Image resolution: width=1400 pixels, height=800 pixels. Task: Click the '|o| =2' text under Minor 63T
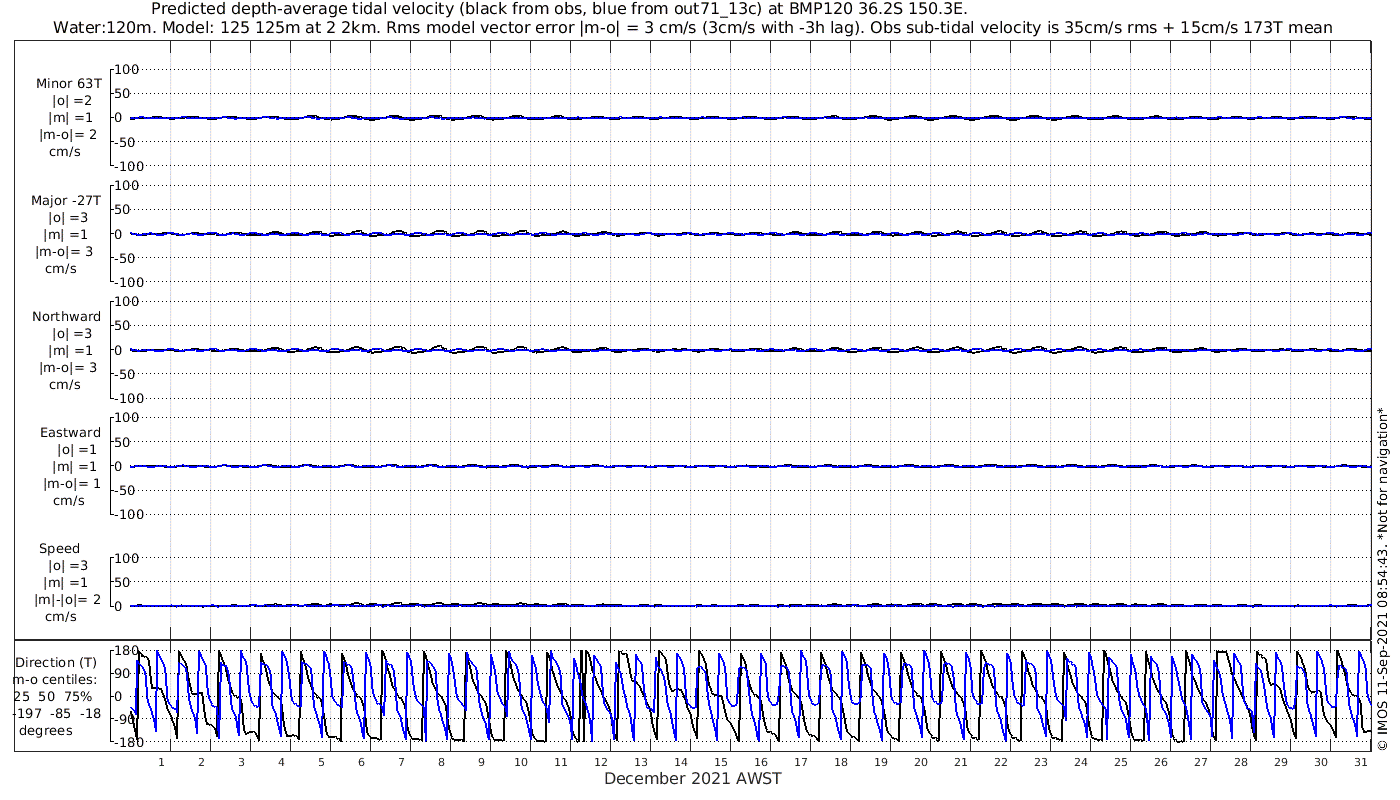click(72, 101)
